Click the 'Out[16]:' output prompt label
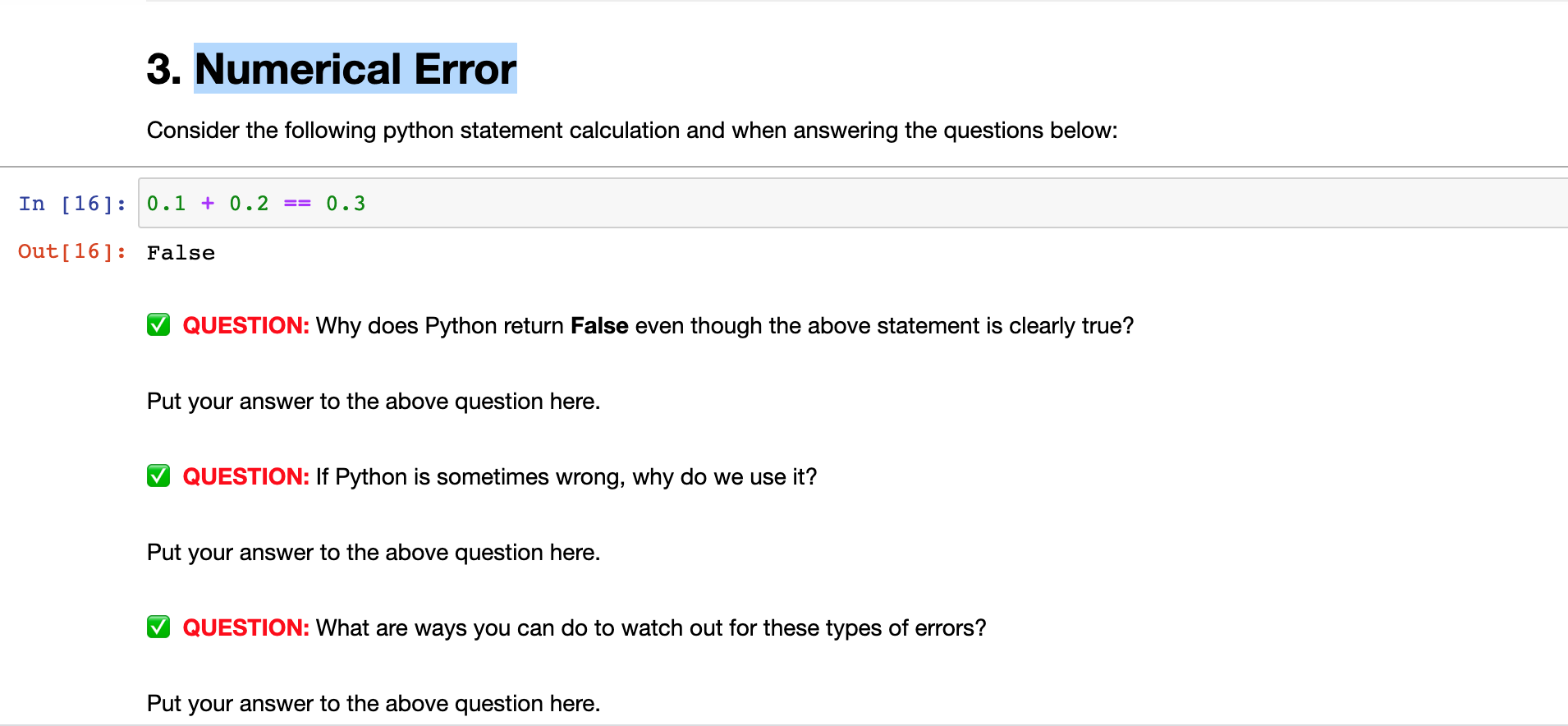The image size is (1568, 726). click(x=72, y=251)
